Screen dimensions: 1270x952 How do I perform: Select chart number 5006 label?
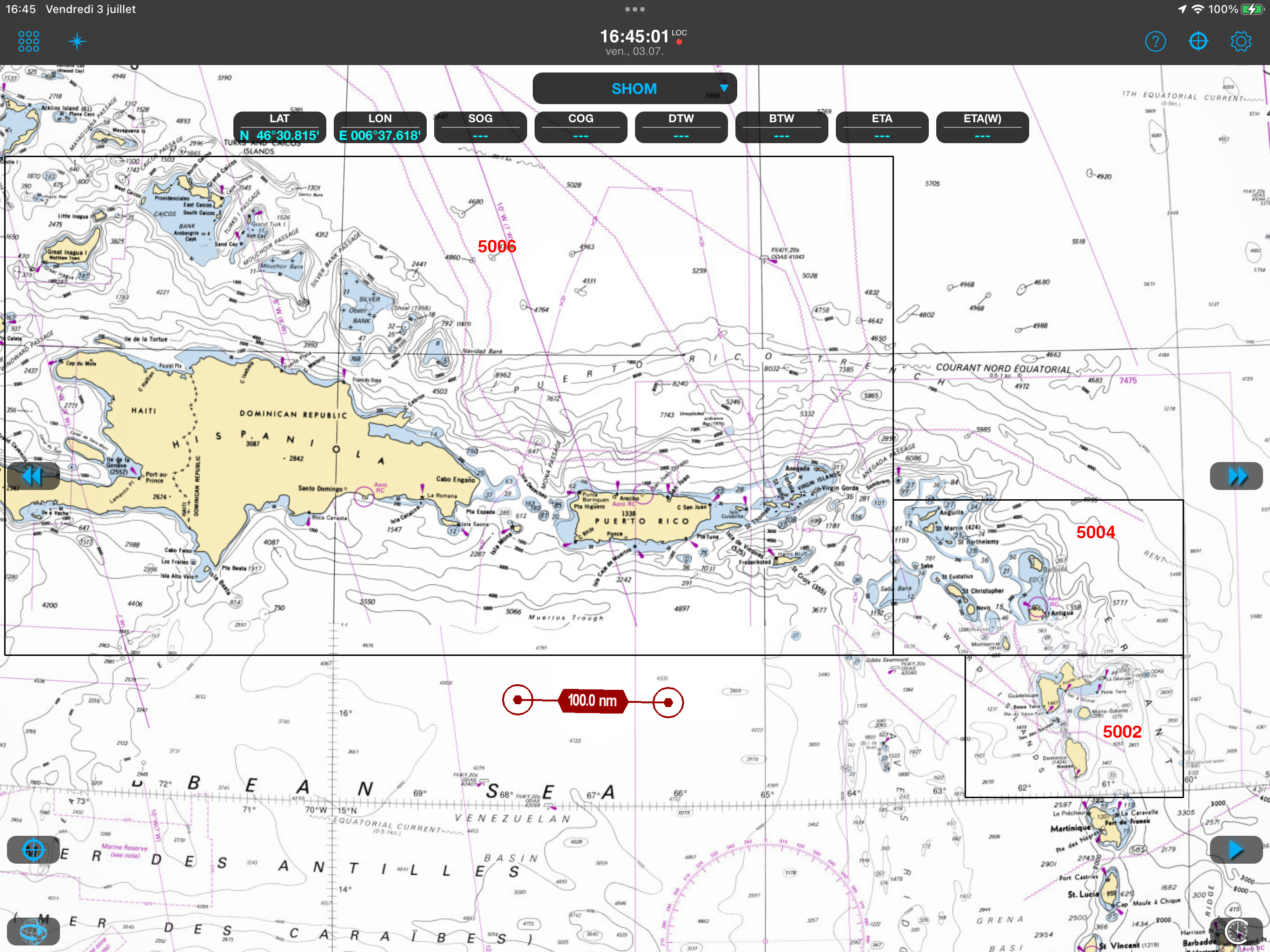(x=496, y=246)
